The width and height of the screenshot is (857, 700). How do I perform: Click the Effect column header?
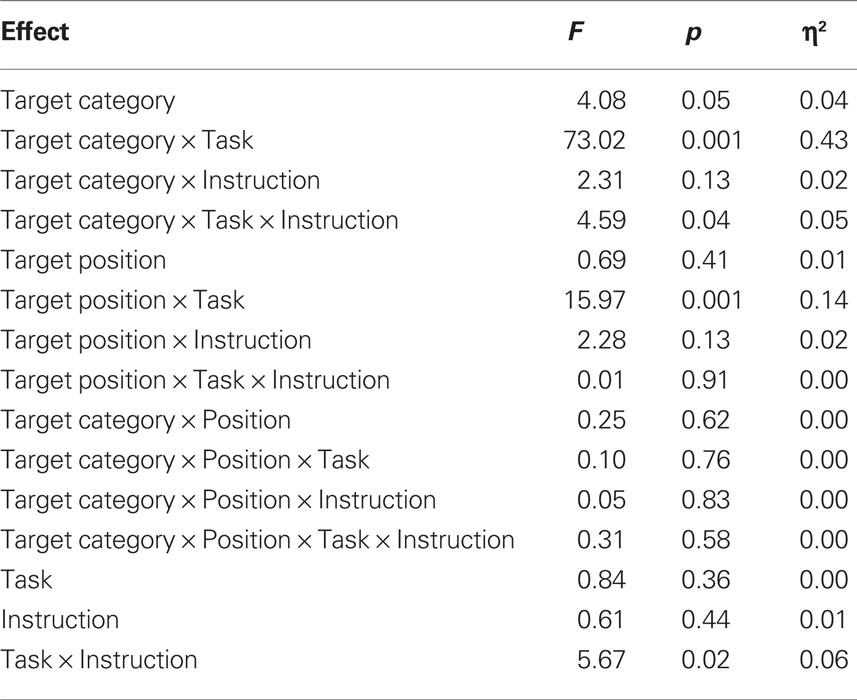tap(35, 31)
